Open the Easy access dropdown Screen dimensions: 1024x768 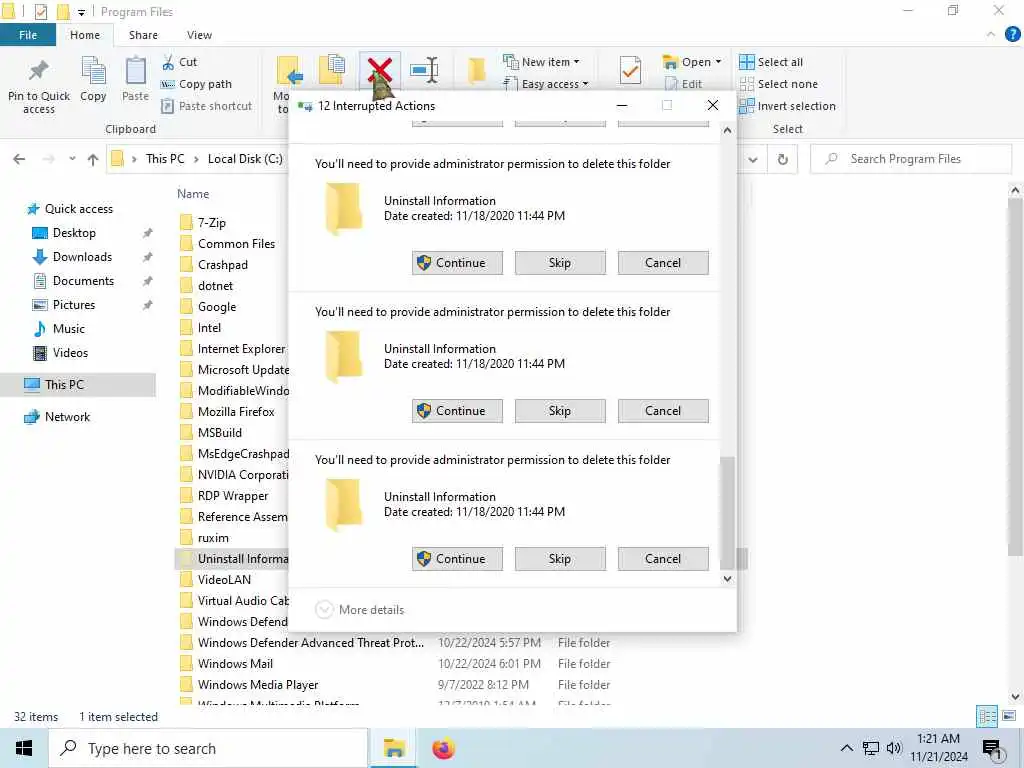(545, 84)
